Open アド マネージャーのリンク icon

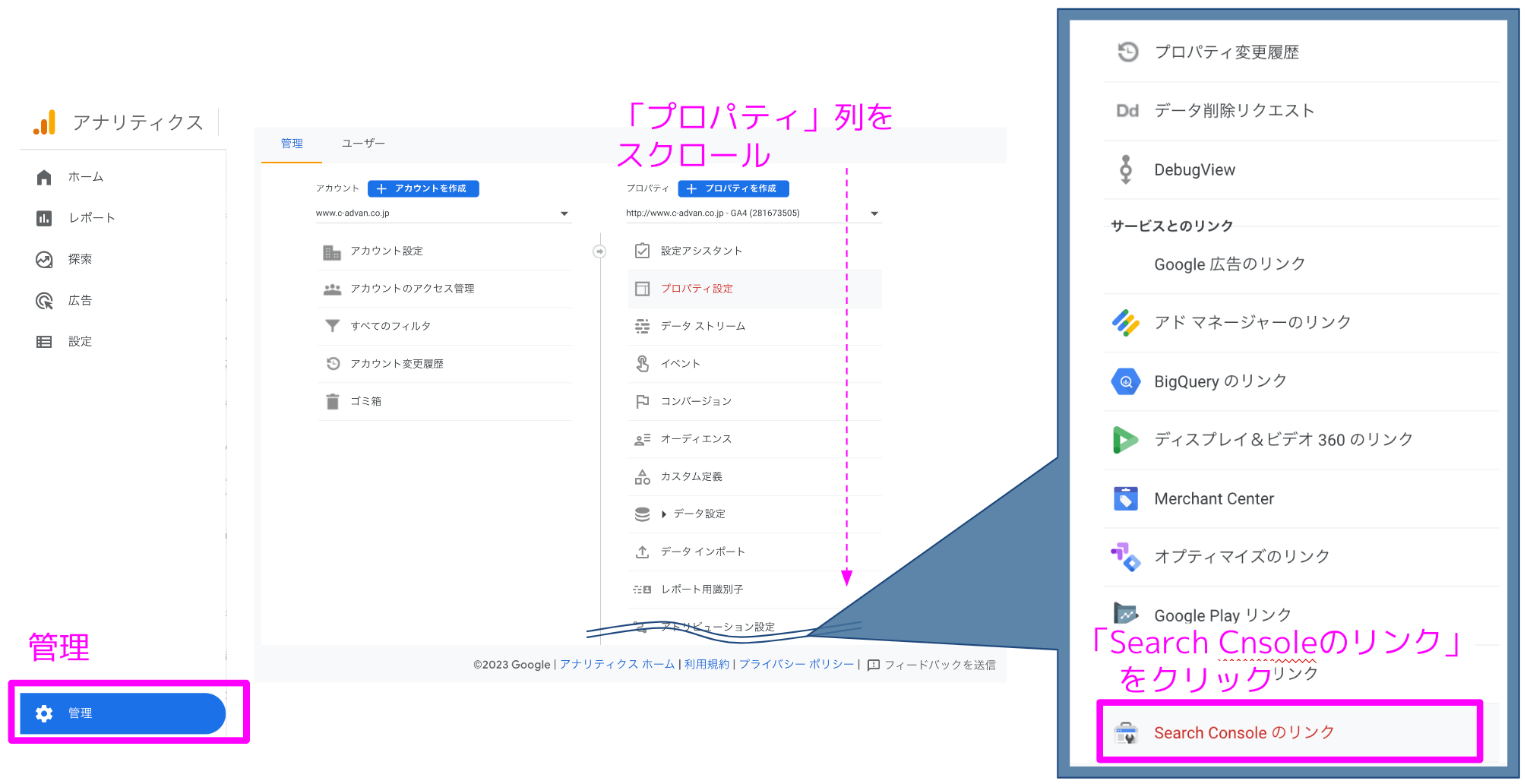1126,323
